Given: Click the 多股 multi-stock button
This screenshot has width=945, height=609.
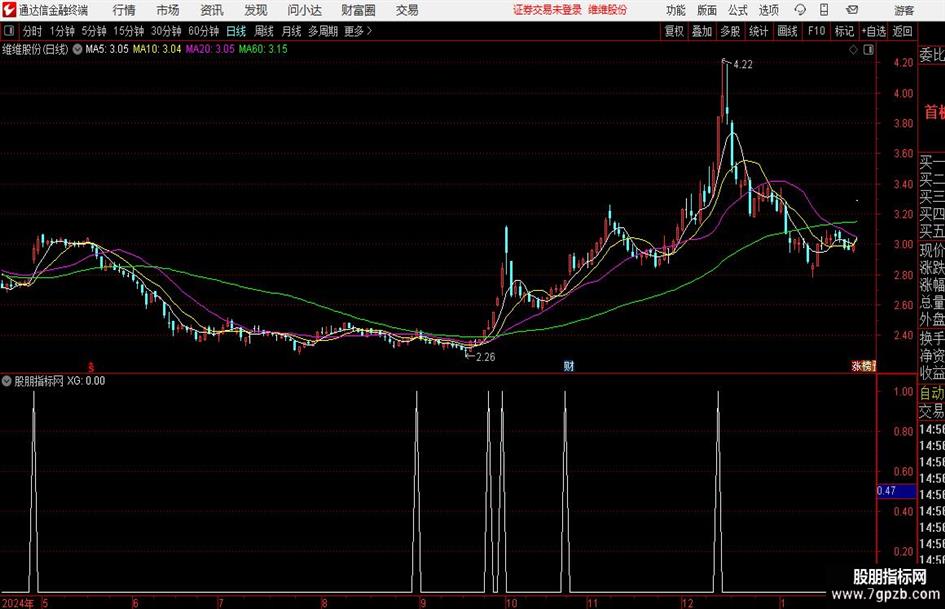Looking at the screenshot, I should 730,31.
